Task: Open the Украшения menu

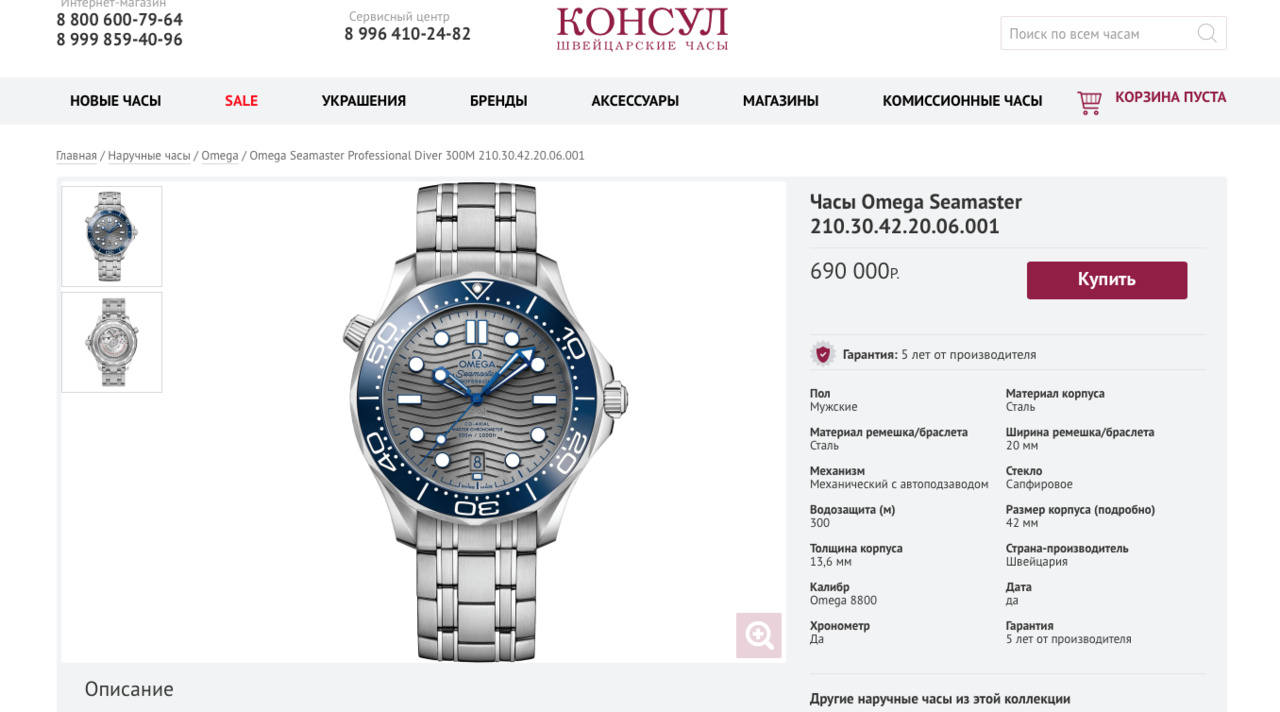Action: coord(364,101)
